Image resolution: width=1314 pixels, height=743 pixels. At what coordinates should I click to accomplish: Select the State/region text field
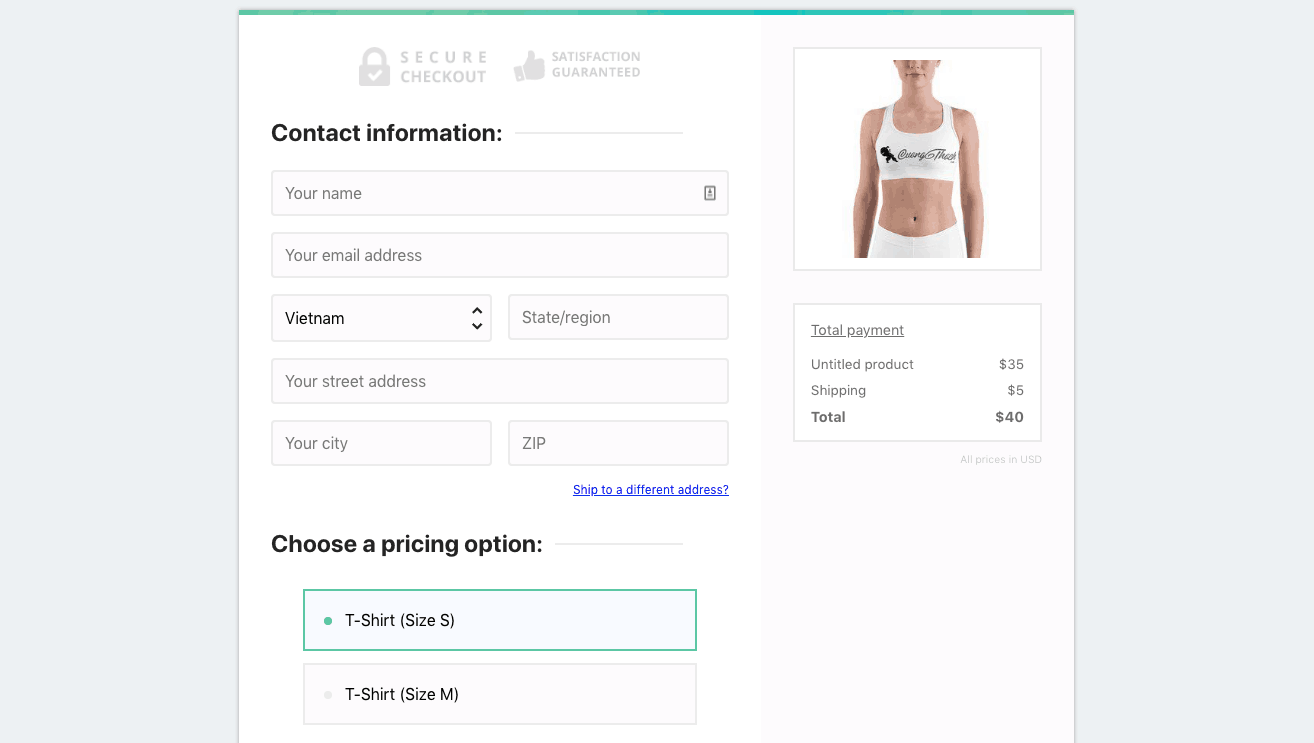coord(619,317)
